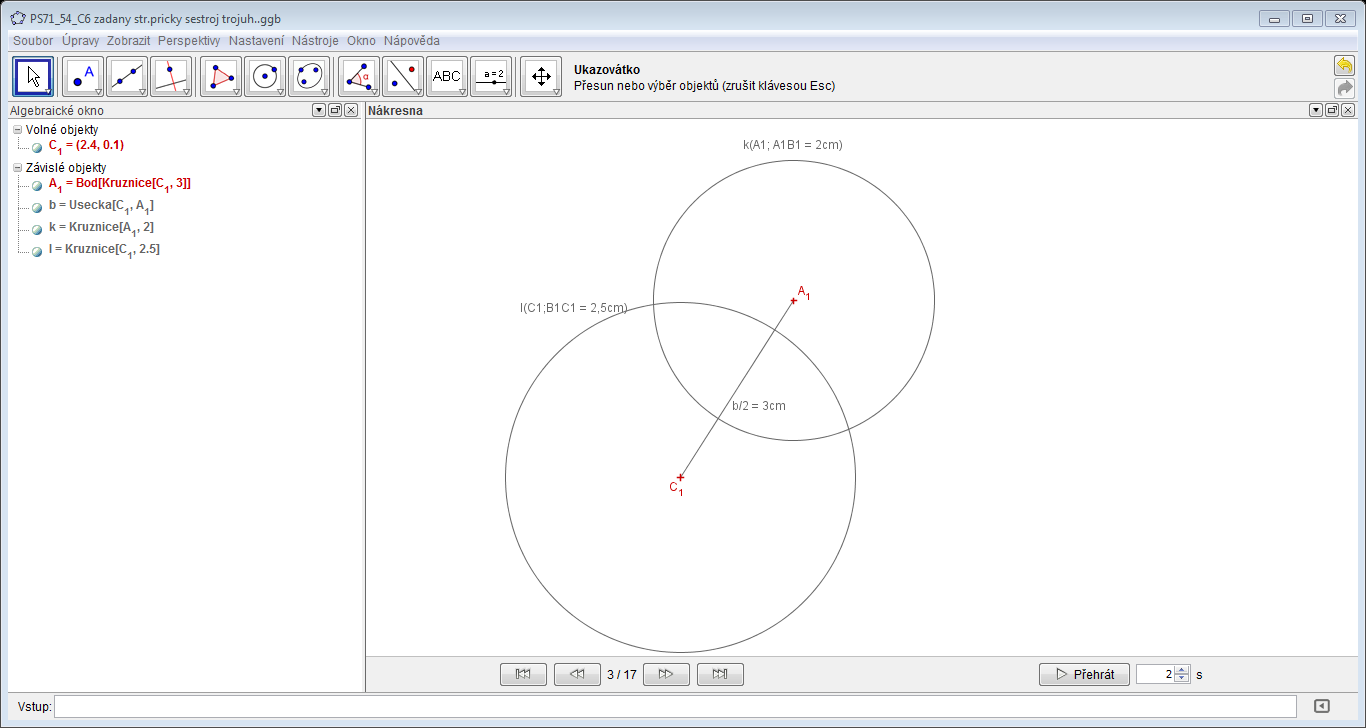Click the Undo arrow icon

click(x=1345, y=66)
